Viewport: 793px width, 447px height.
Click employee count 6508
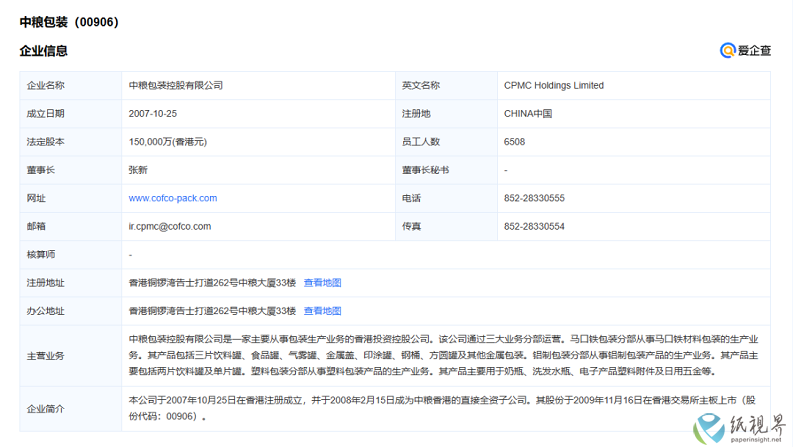(514, 142)
